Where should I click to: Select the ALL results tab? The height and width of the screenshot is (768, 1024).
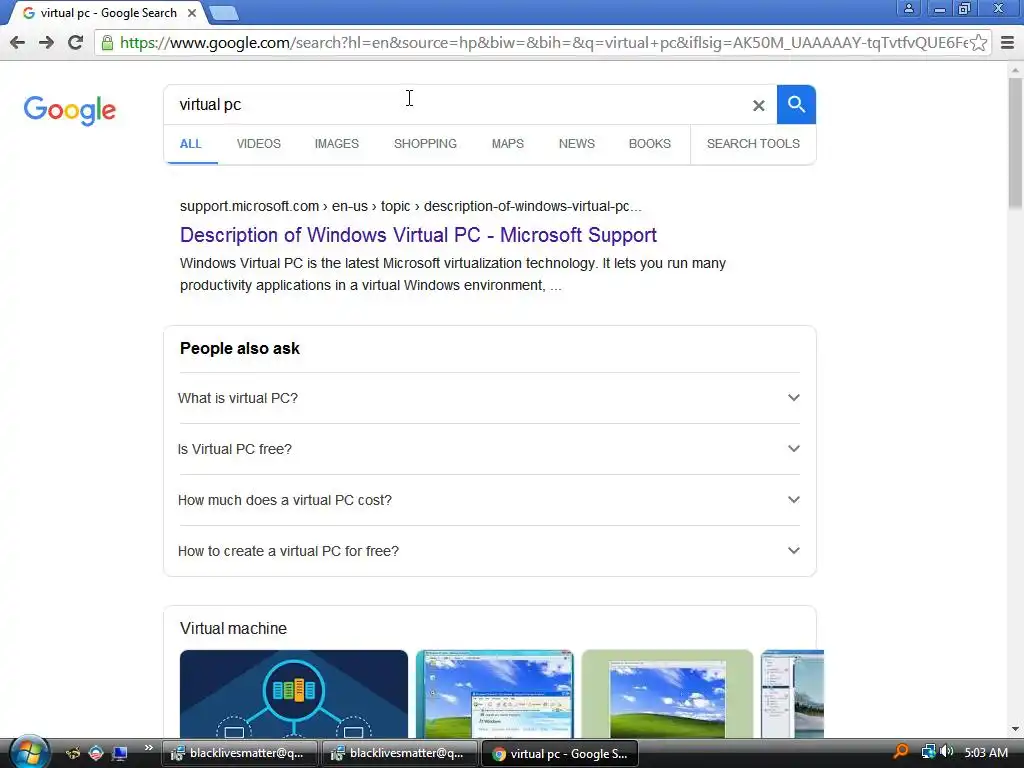(x=191, y=144)
